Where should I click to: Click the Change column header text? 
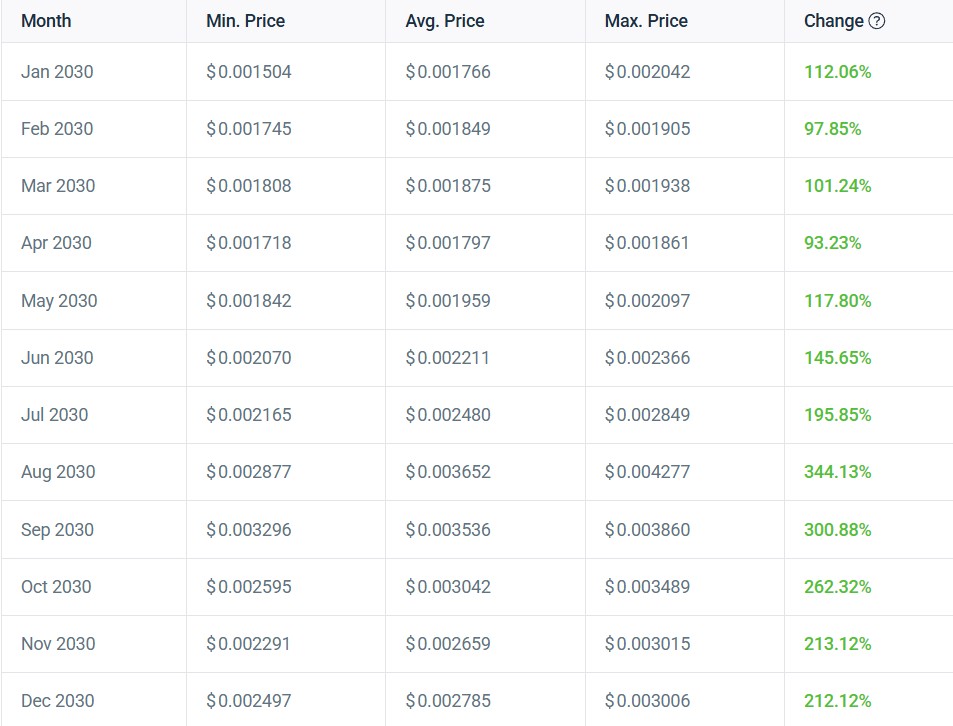pos(833,21)
